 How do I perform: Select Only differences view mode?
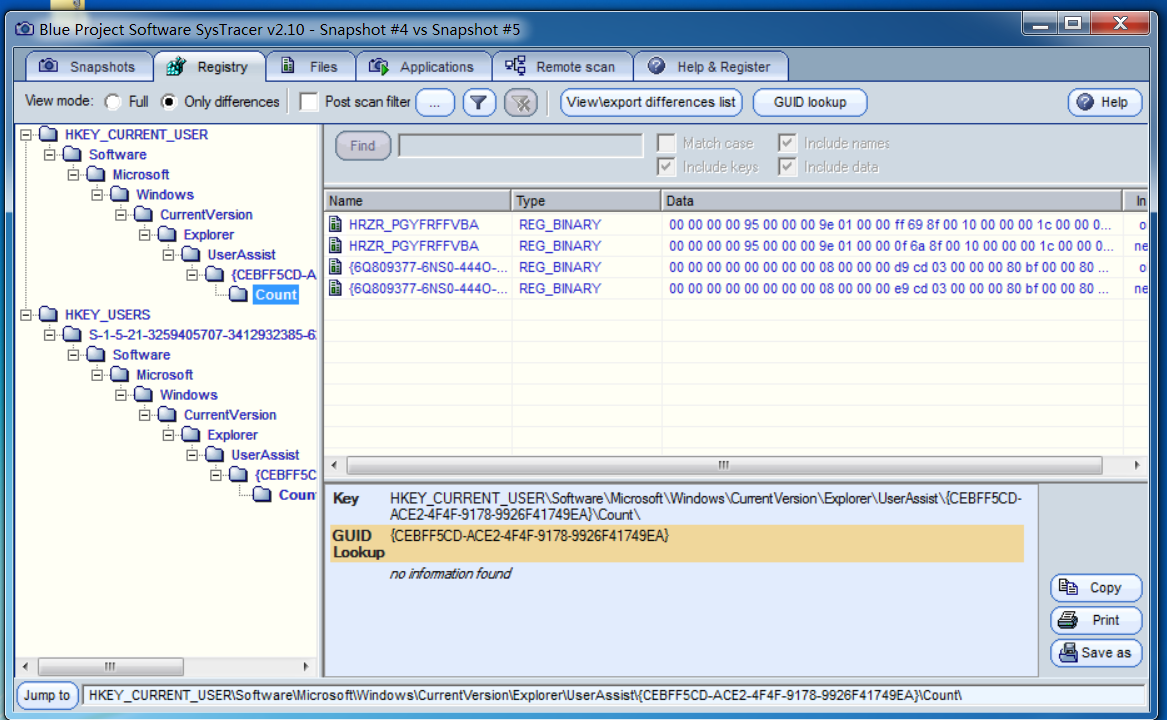170,102
